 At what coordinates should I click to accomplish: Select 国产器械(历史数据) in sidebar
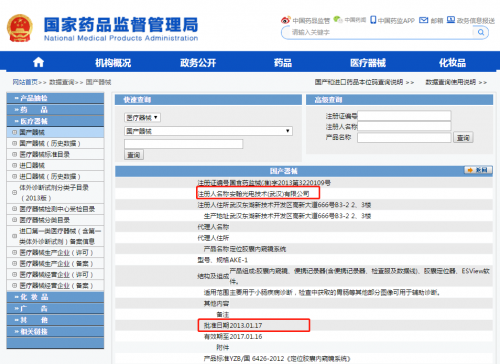click(x=55, y=143)
